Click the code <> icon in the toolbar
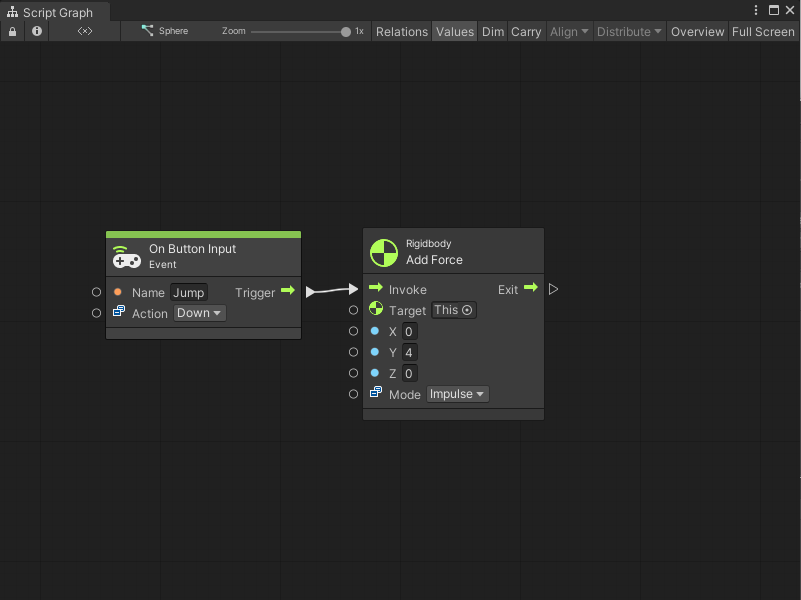The image size is (801, 600). point(84,31)
